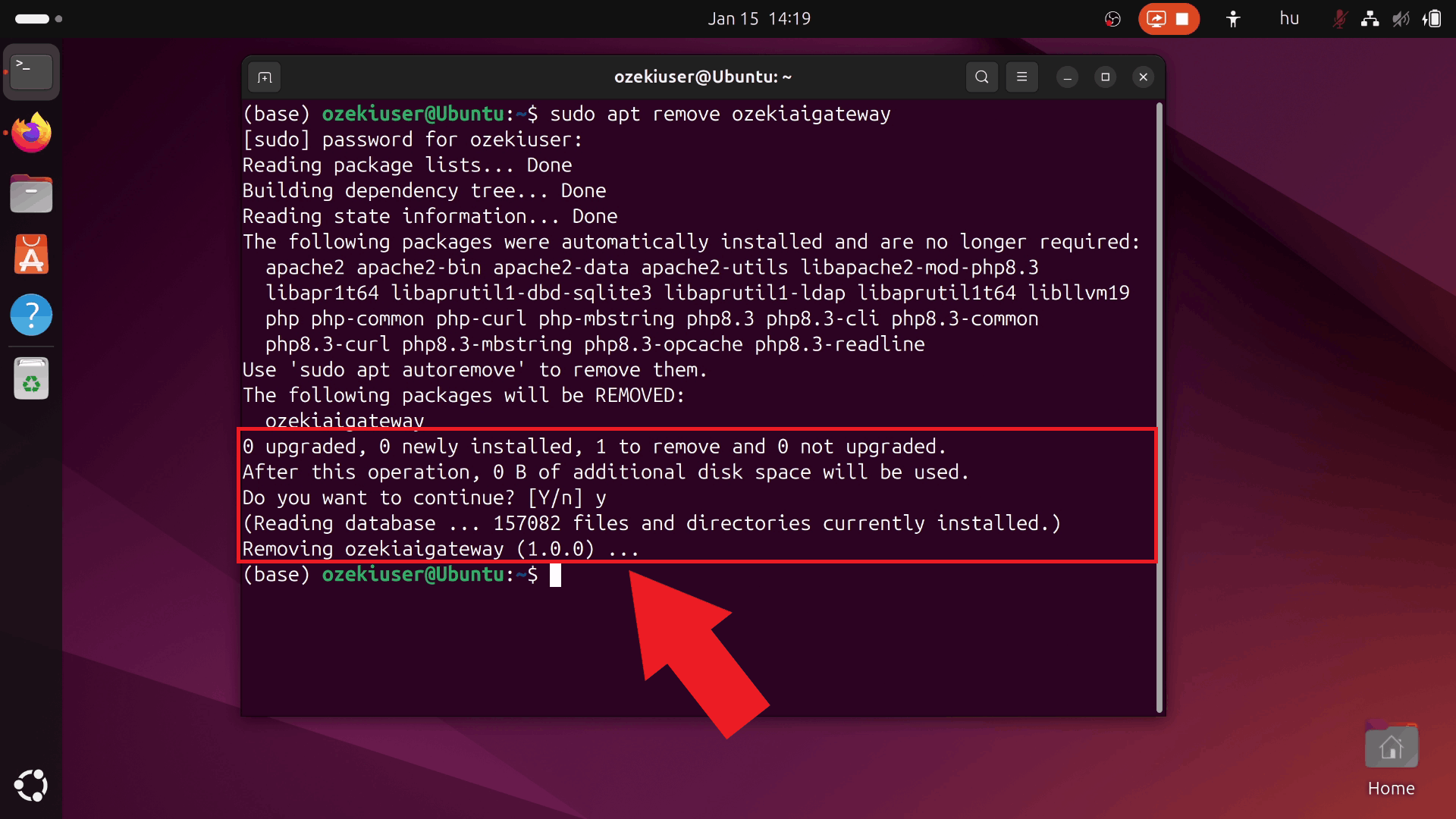The width and height of the screenshot is (1456, 819).
Task: Click the terminal search icon
Action: point(981,77)
